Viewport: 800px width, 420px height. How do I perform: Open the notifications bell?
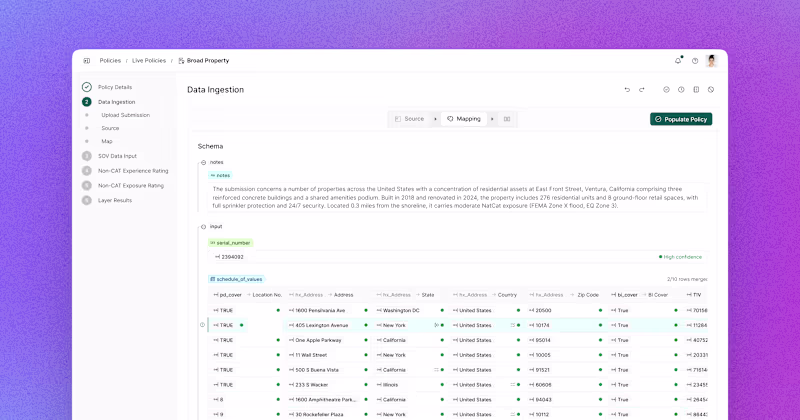[678, 61]
